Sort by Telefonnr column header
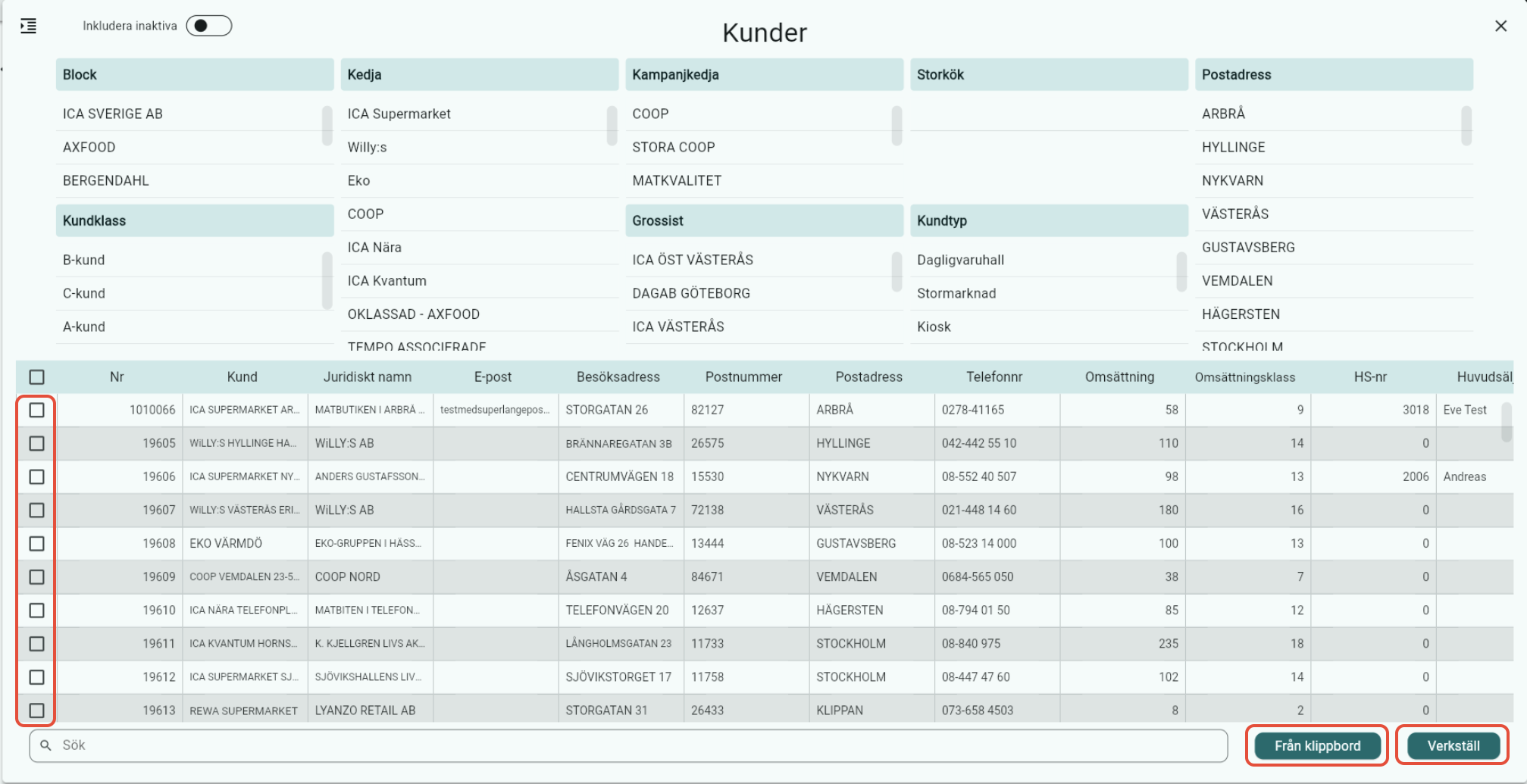 coord(994,376)
